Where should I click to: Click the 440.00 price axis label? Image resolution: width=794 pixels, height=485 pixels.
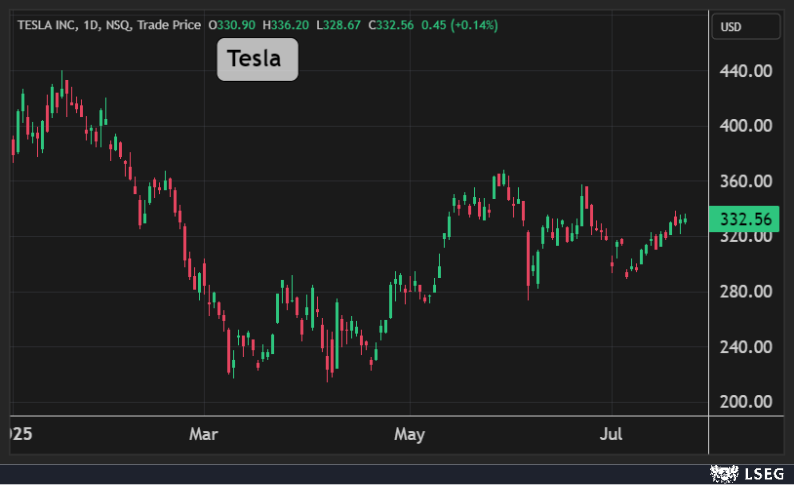coord(746,71)
